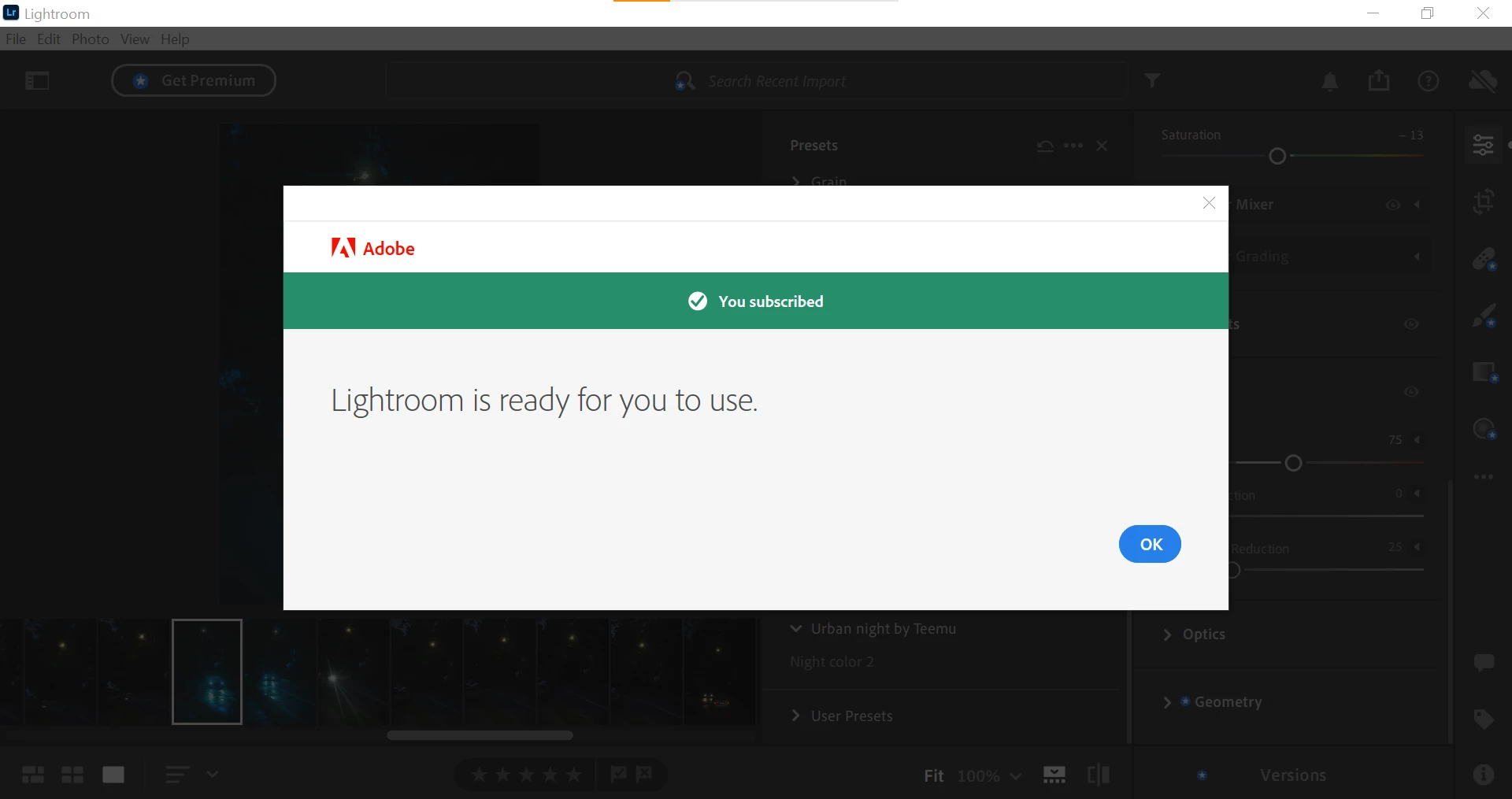The height and width of the screenshot is (799, 1512).
Task: Open the help question mark icon
Action: (x=1429, y=81)
